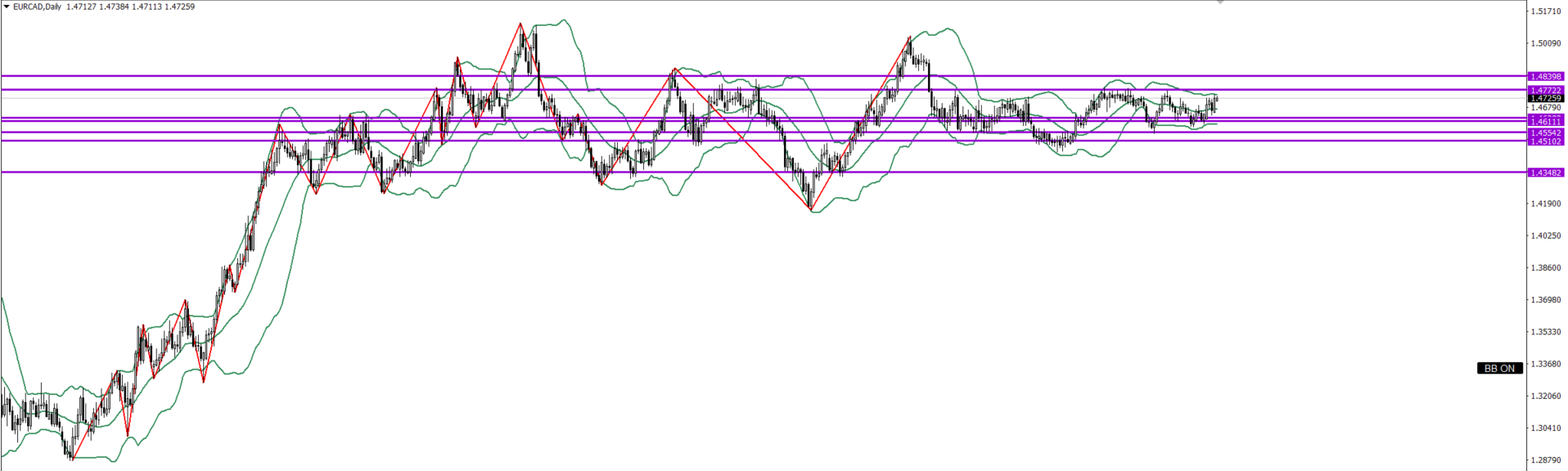Screen dimensions: 1568x471
Task: Click the 1.28790 value on price axis
Action: [1546, 460]
